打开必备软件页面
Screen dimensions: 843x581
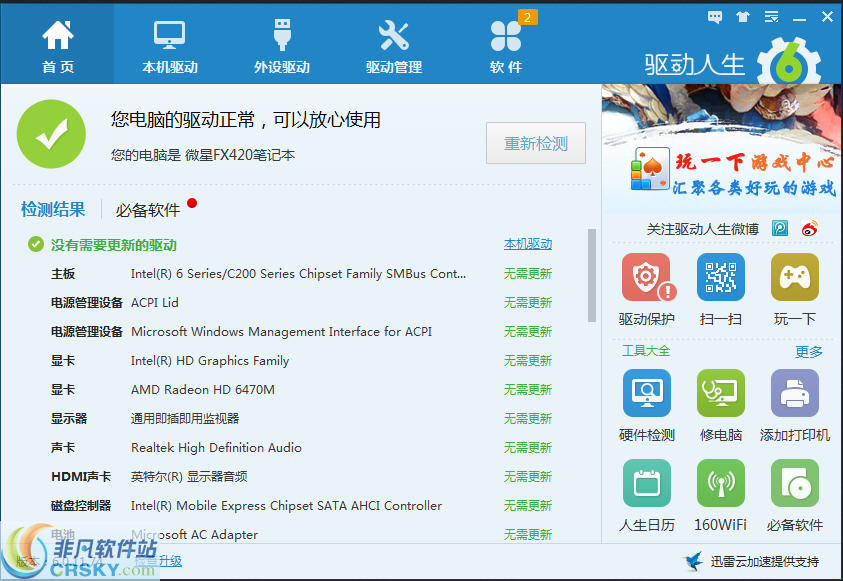tap(794, 483)
